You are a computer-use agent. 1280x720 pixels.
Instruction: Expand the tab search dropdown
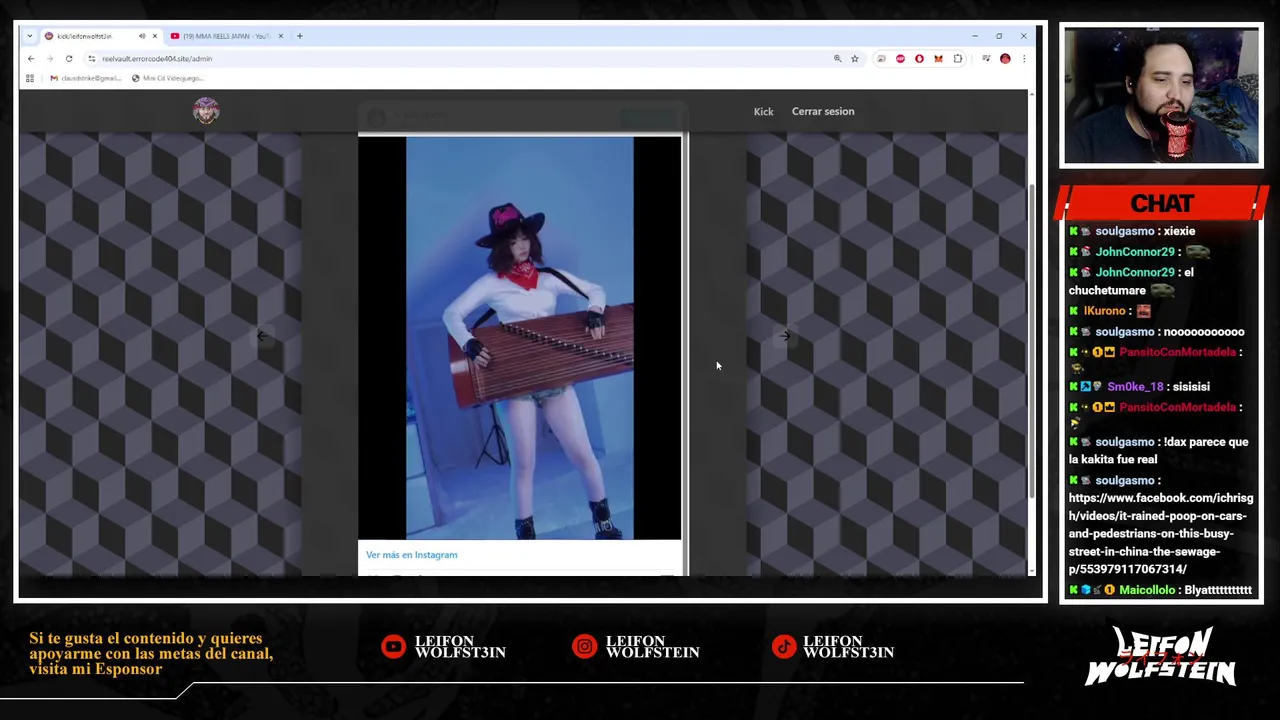coord(31,36)
